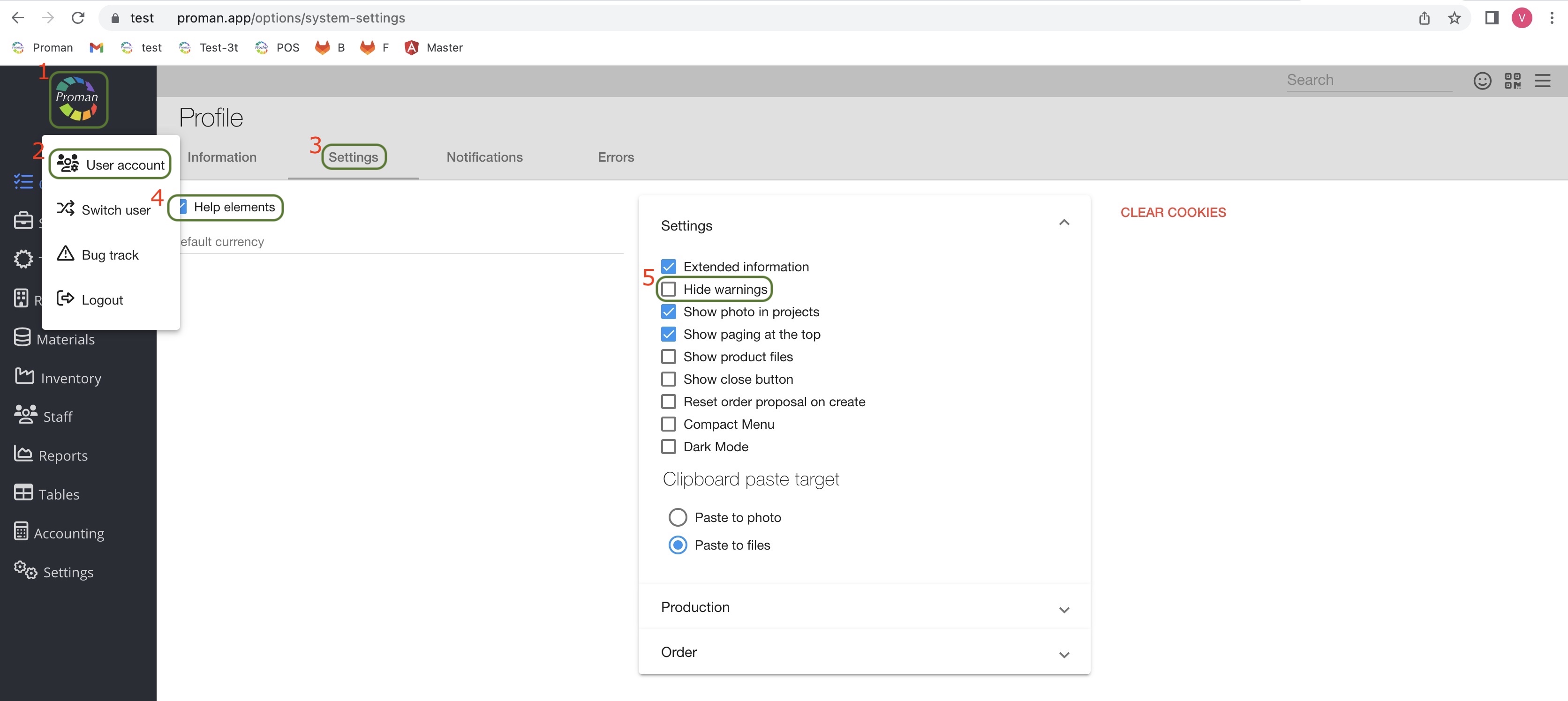The height and width of the screenshot is (701, 1568).
Task: Select Paste to photo radio button
Action: coord(677,517)
